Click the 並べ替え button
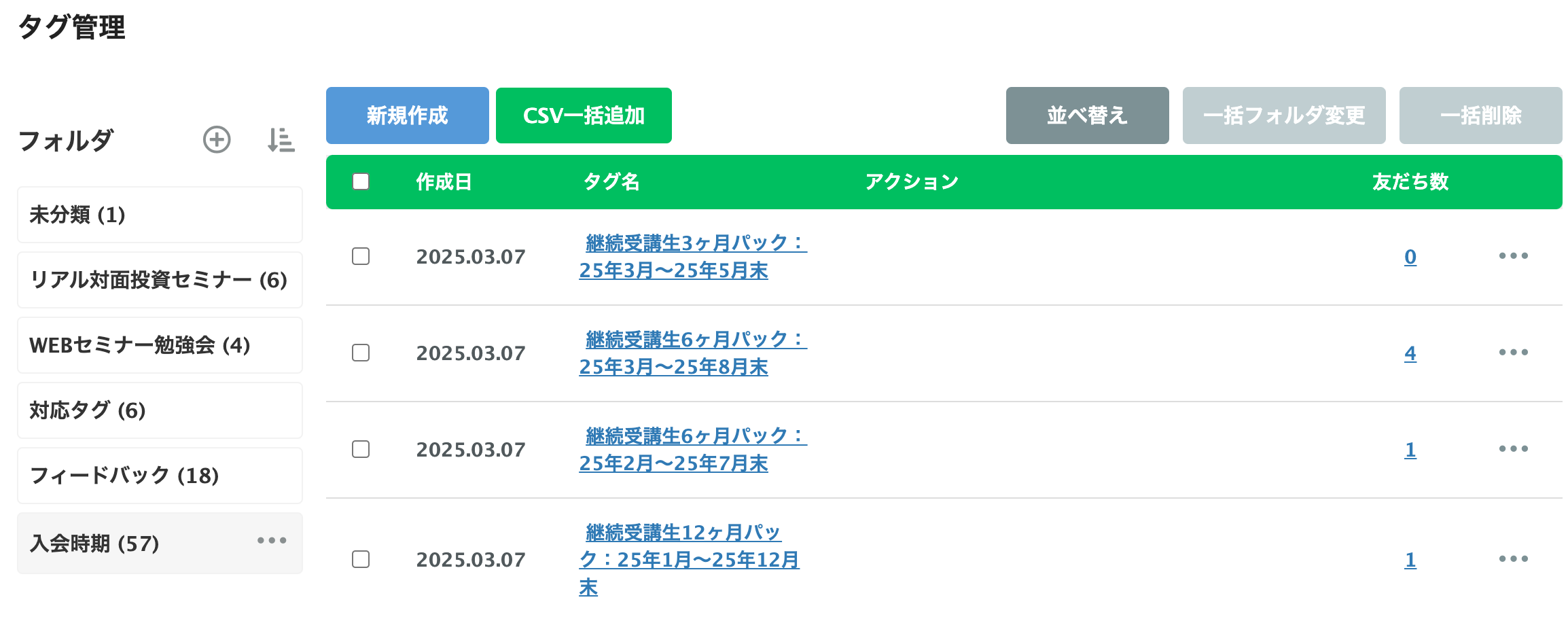Image resolution: width=1568 pixels, height=621 pixels. click(x=1087, y=115)
